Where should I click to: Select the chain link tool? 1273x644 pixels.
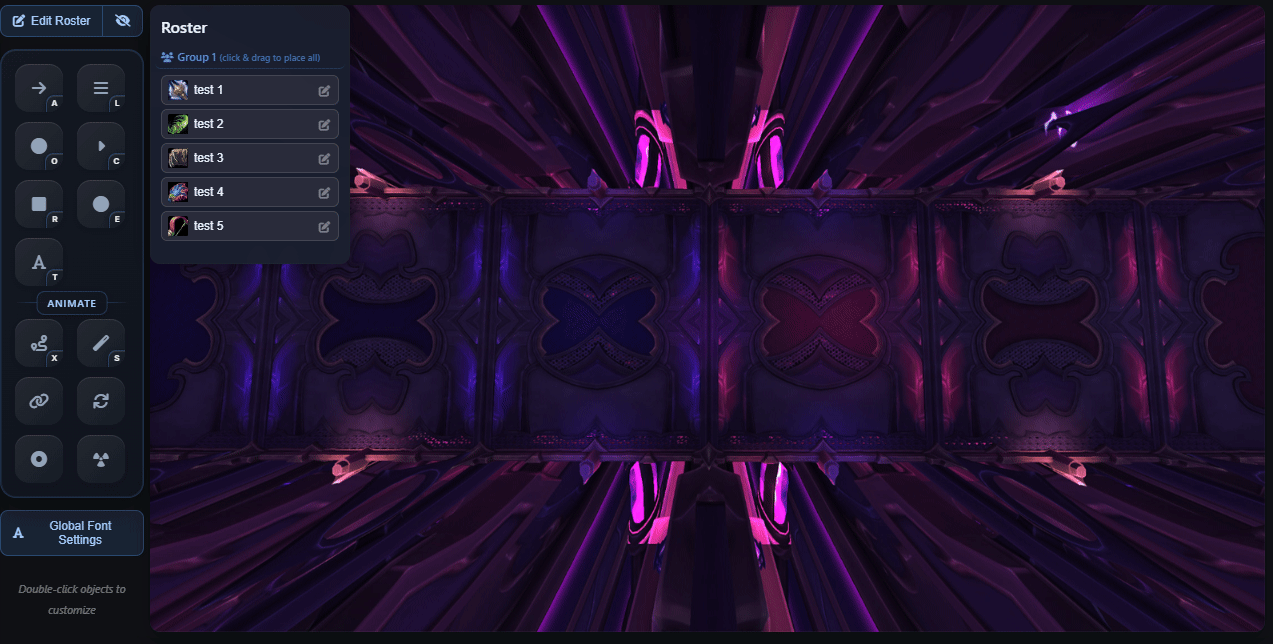click(39, 401)
